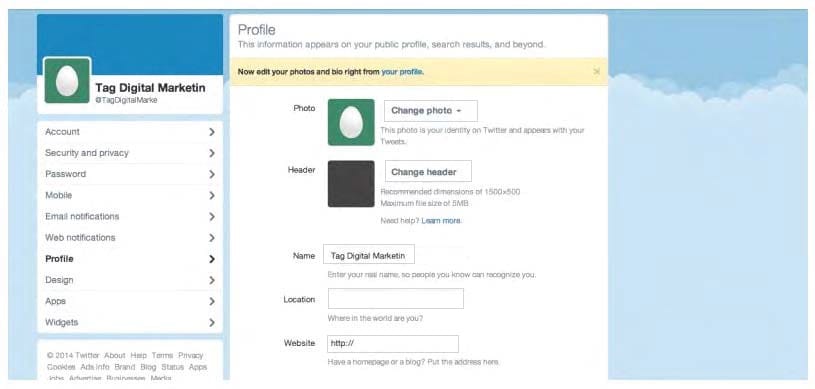Screen dimensions: 815x389
Task: Click the egg avatar in the sidebar card
Action: coord(67,81)
